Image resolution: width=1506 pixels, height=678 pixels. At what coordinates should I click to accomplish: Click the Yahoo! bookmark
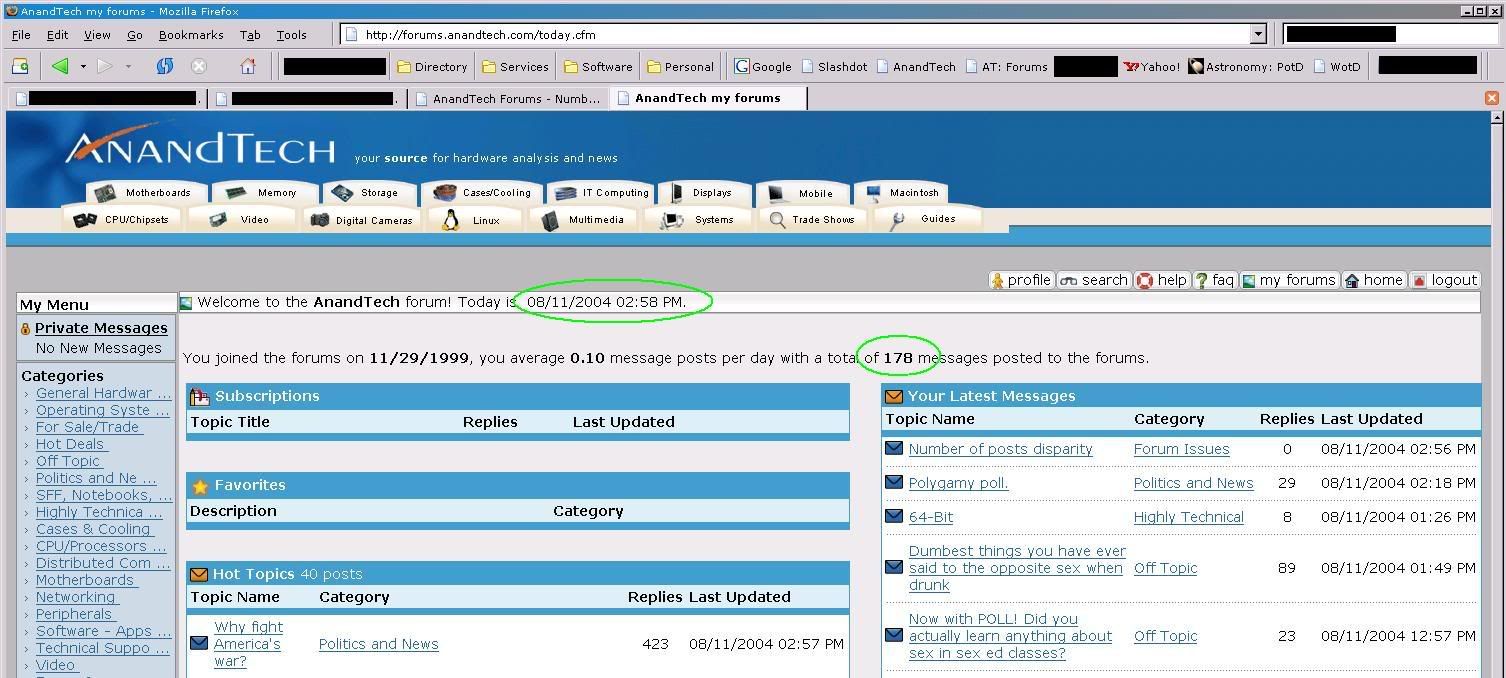[1151, 67]
